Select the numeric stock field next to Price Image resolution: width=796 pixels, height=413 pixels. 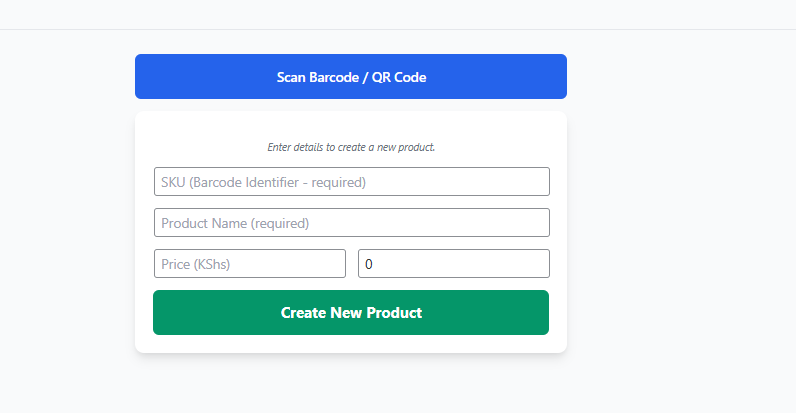click(x=453, y=264)
